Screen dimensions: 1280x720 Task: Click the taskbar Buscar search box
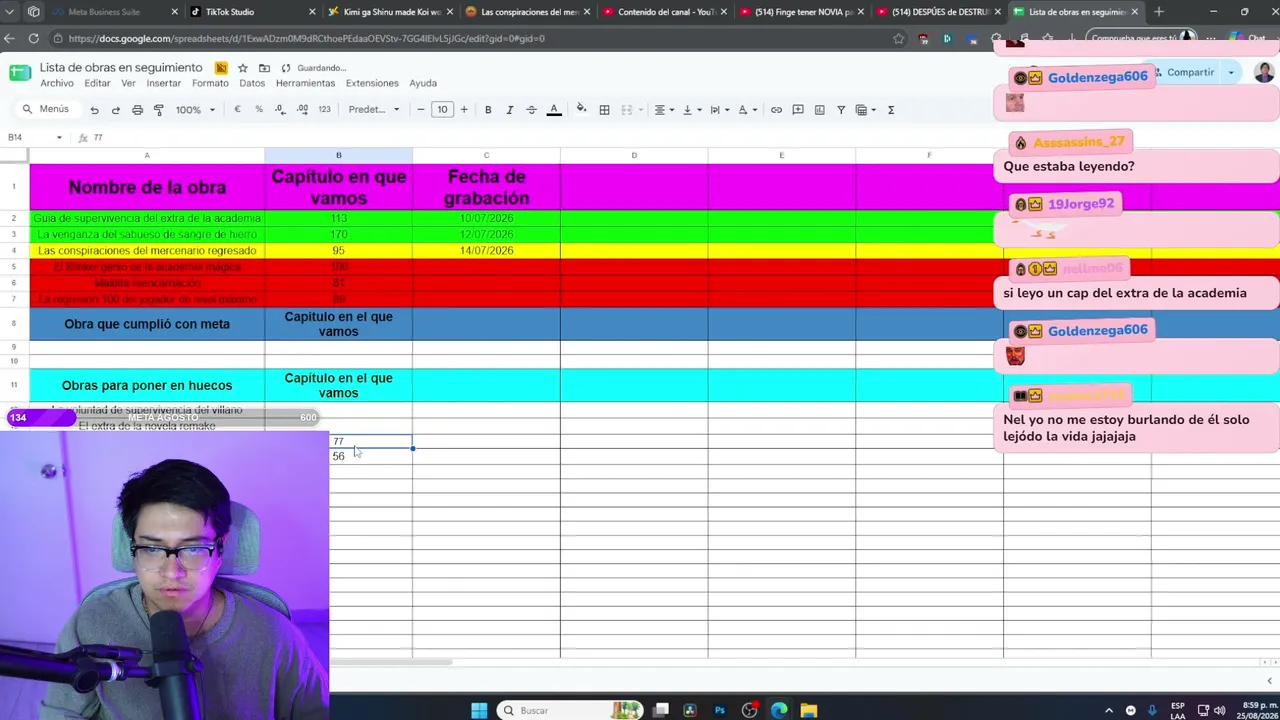pyautogui.click(x=570, y=710)
